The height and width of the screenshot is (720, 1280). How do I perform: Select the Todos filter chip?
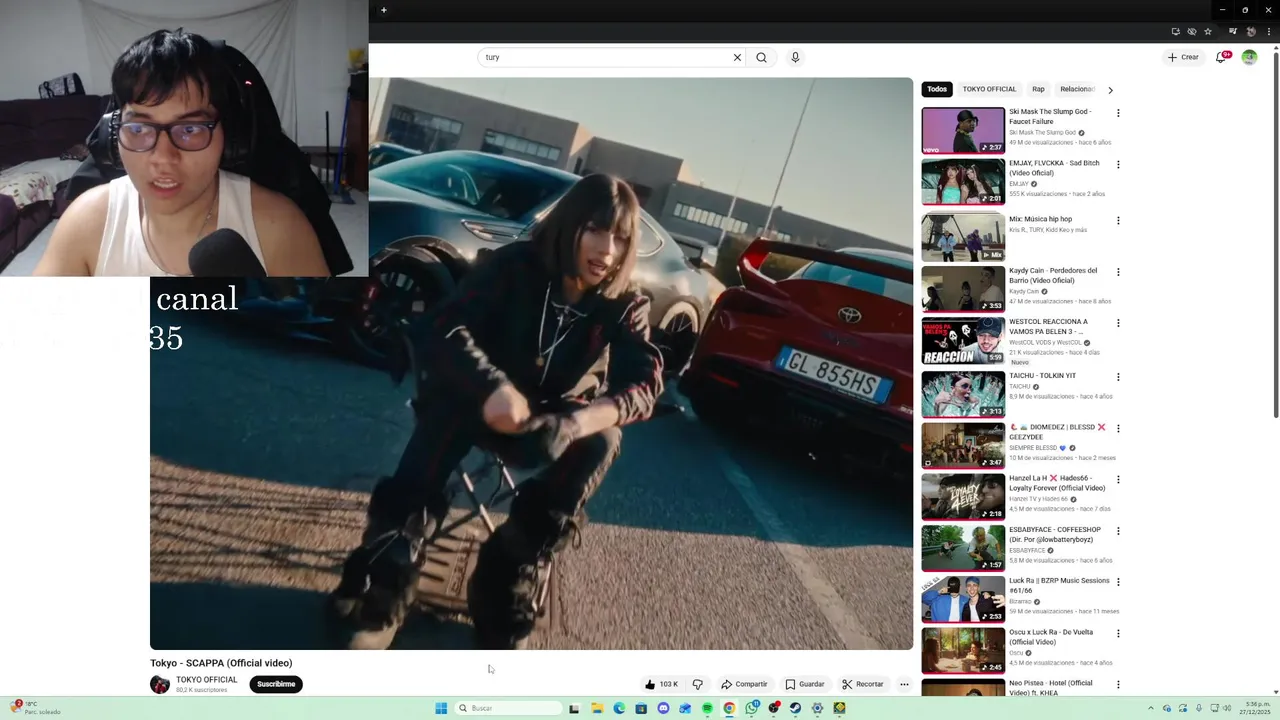coord(937,89)
